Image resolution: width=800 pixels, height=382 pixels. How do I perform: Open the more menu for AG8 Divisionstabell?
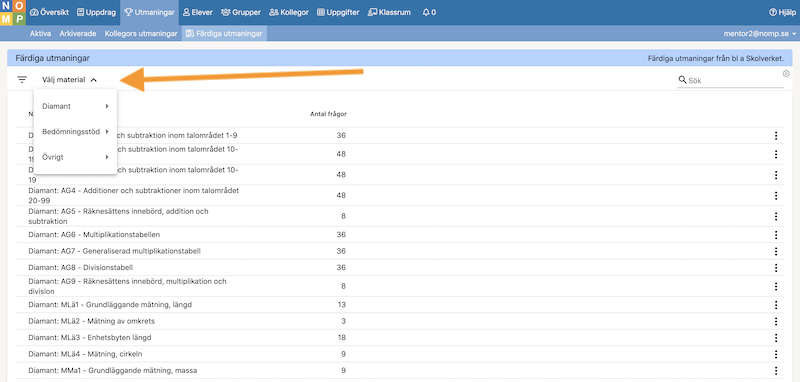pos(776,268)
